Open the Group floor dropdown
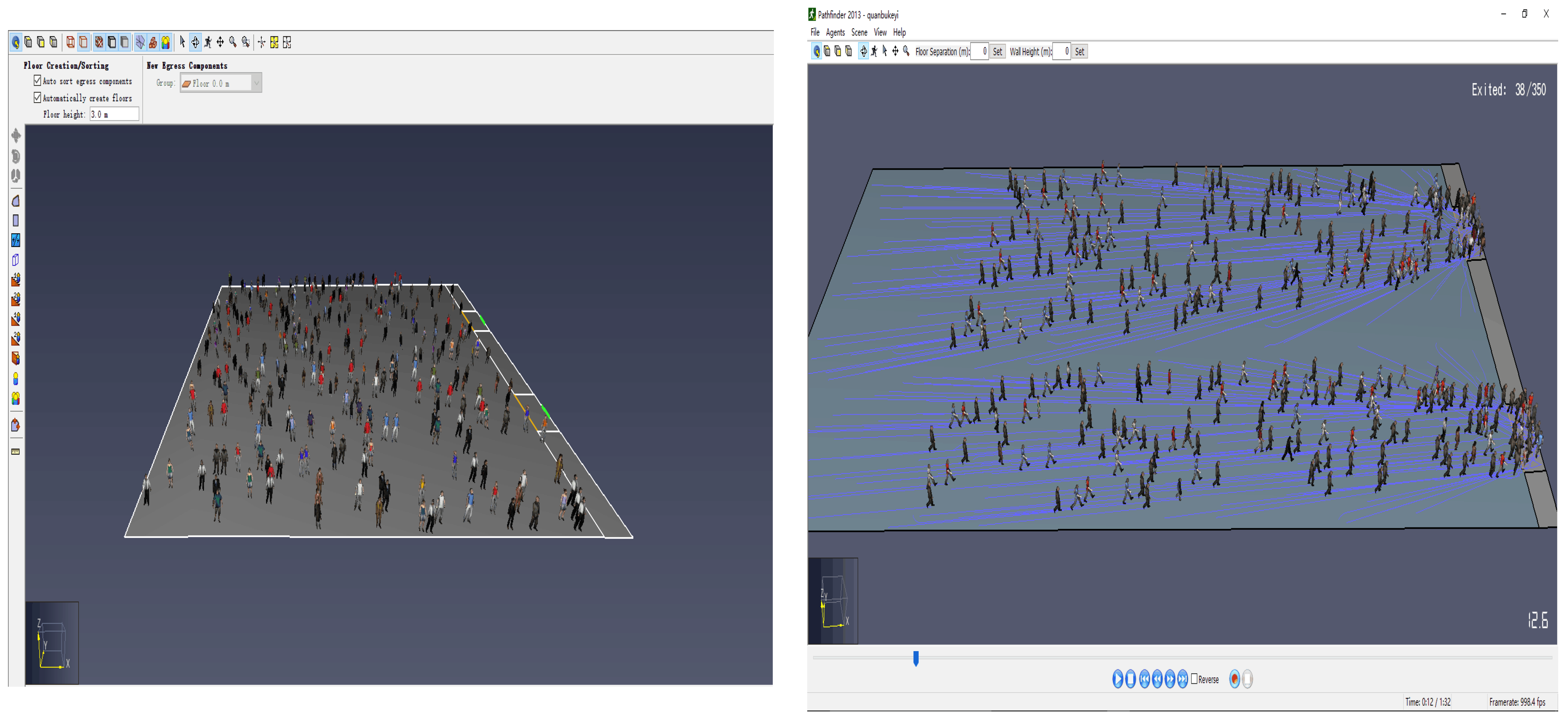 (x=221, y=83)
